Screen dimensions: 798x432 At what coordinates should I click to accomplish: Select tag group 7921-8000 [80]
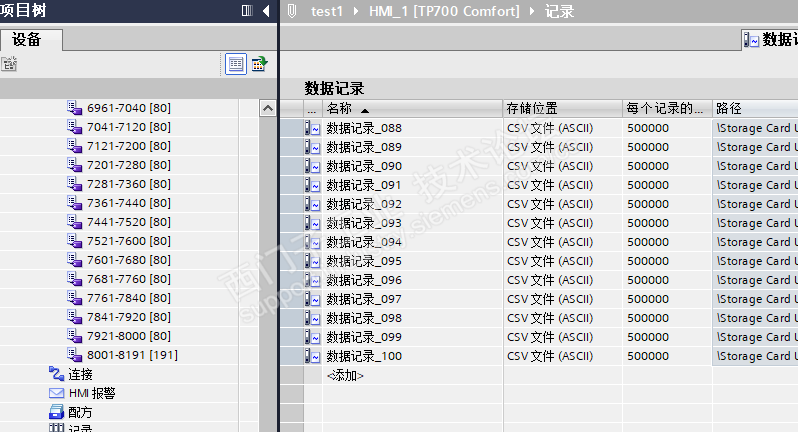129,336
